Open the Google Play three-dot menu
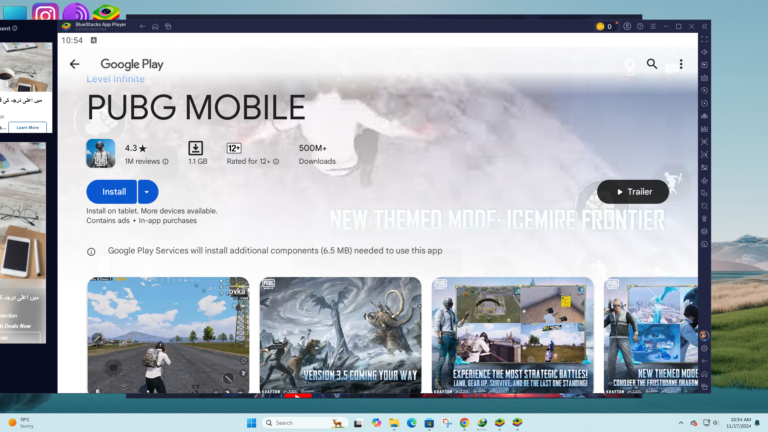Viewport: 768px width, 432px height. [681, 64]
